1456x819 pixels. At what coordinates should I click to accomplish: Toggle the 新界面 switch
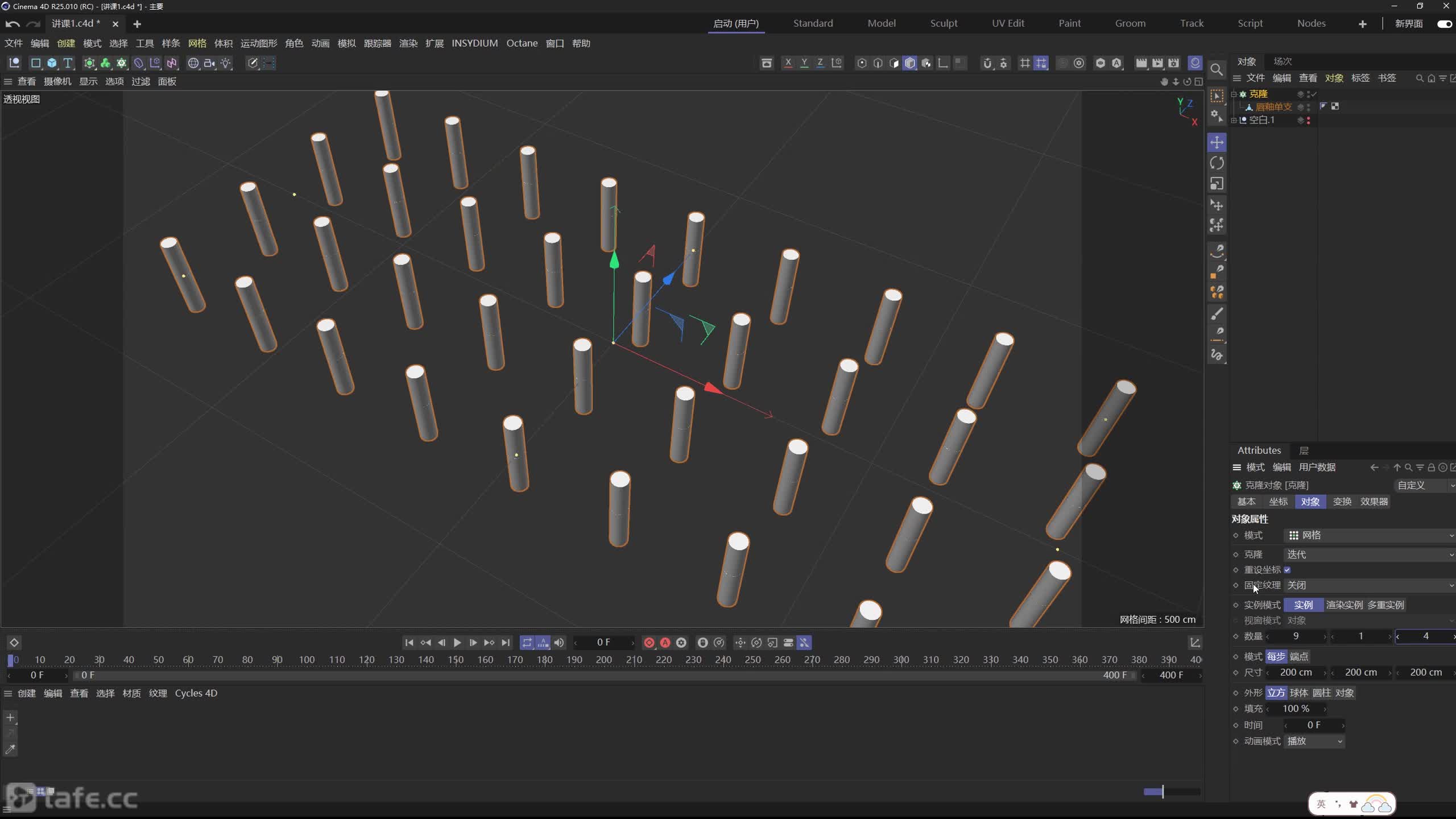coord(1444,24)
